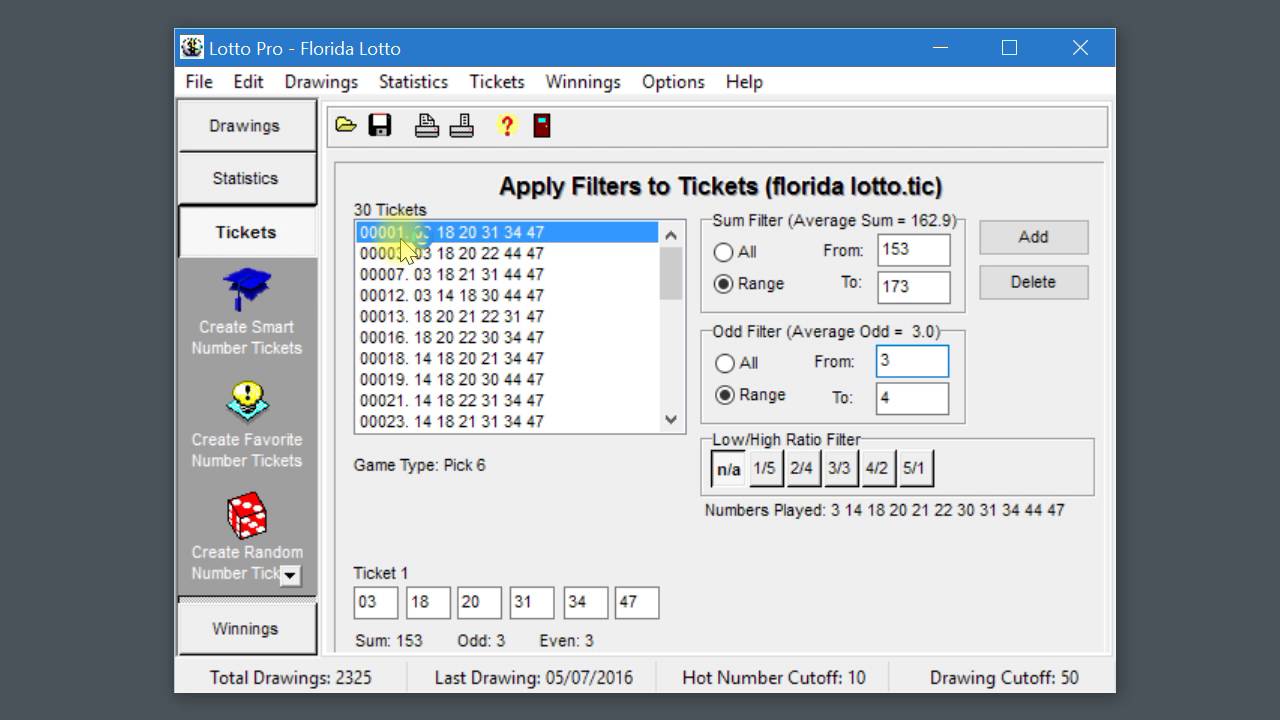Click the Ticket 1 field containing 03
1280x720 pixels.
pyautogui.click(x=376, y=602)
